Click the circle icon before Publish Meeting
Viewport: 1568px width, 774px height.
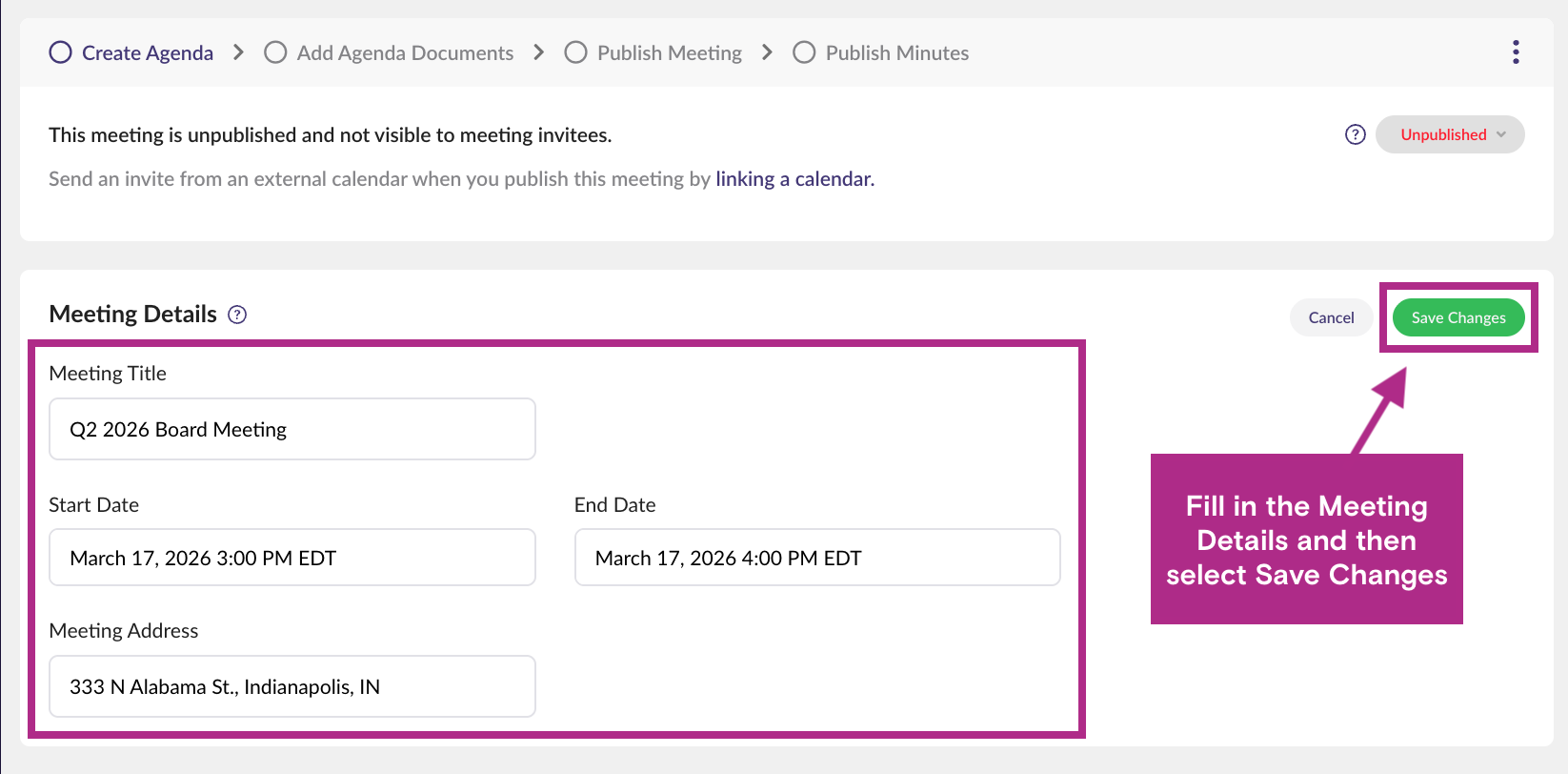coord(575,52)
